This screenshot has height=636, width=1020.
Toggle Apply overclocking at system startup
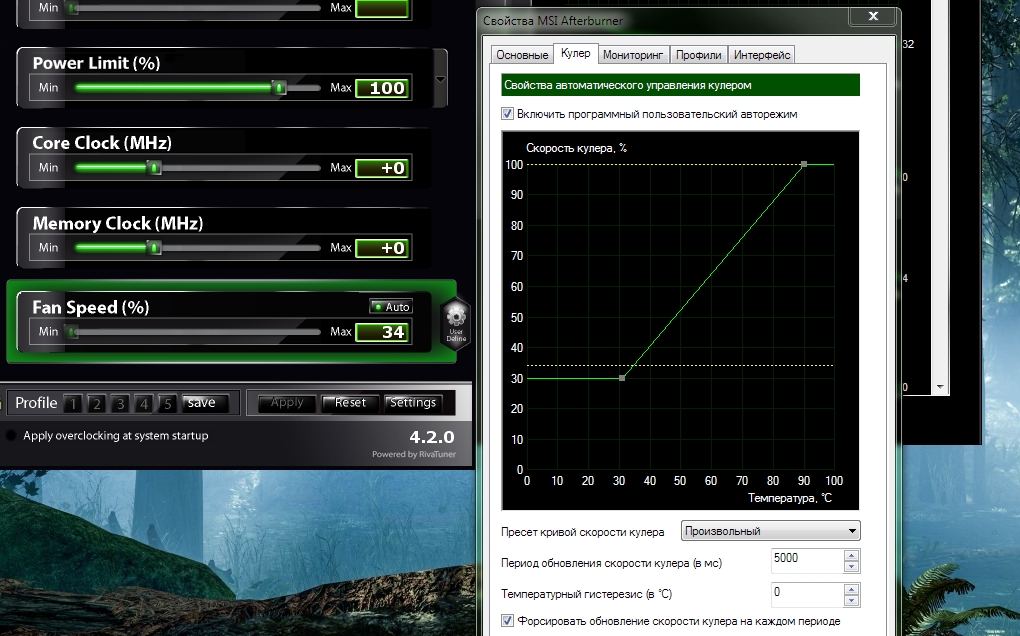point(11,436)
